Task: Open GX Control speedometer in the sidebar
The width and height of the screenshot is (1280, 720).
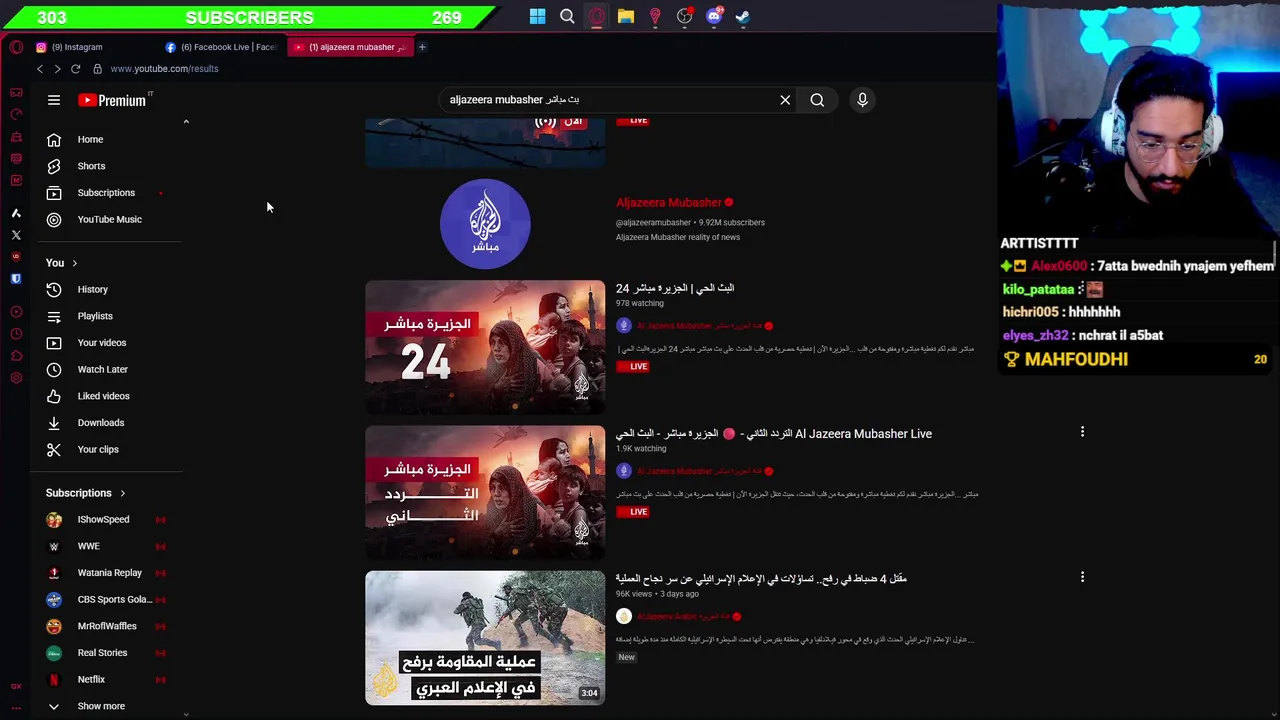Action: 16,114
